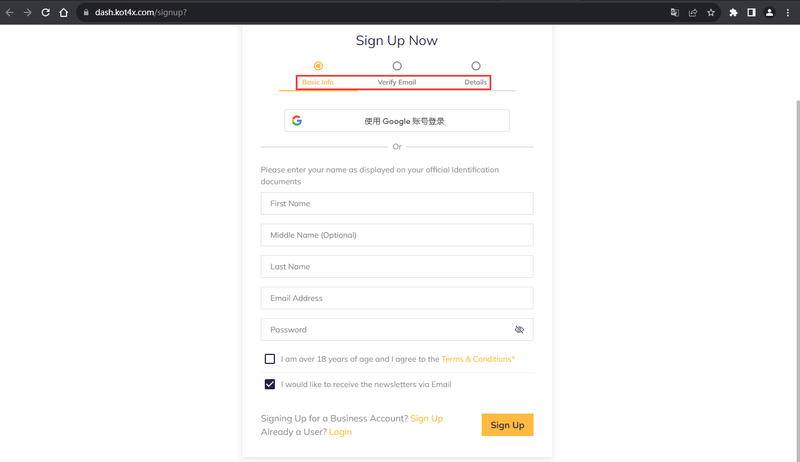Reload the page with the refresh icon
Image resolution: width=800 pixels, height=462 pixels.
[x=45, y=12]
